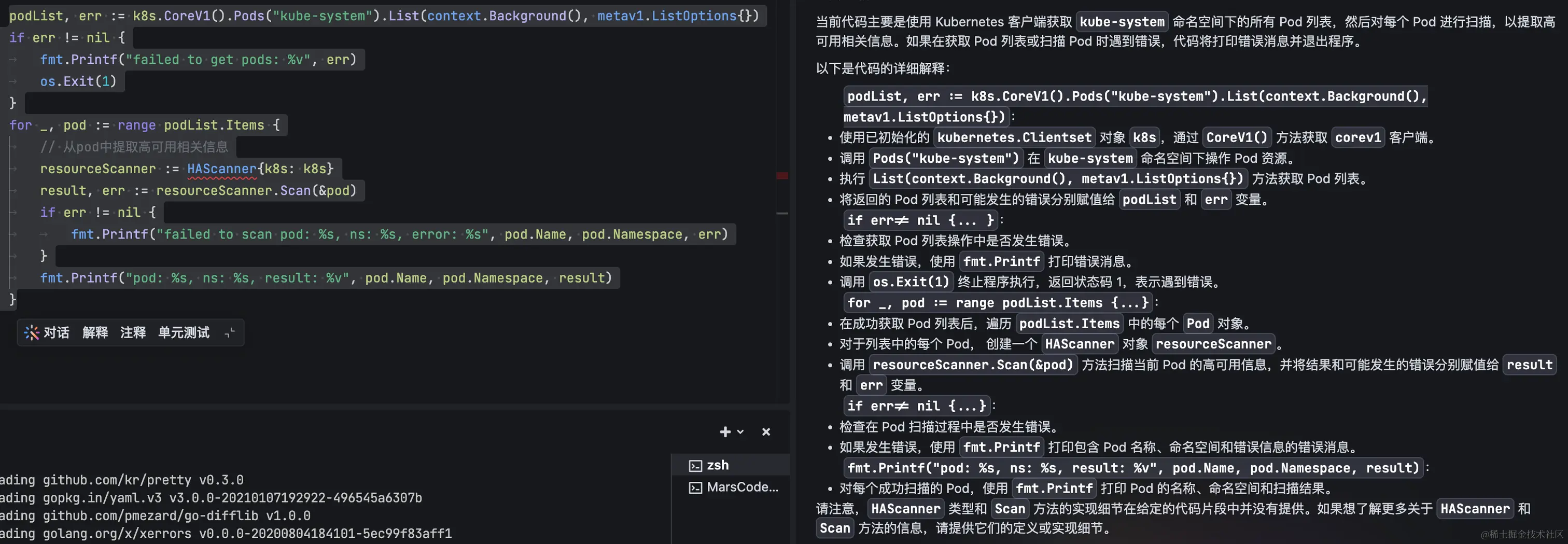The width and height of the screenshot is (1568, 544).
Task: Collapse the floating AI action toolbar
Action: (x=230, y=333)
